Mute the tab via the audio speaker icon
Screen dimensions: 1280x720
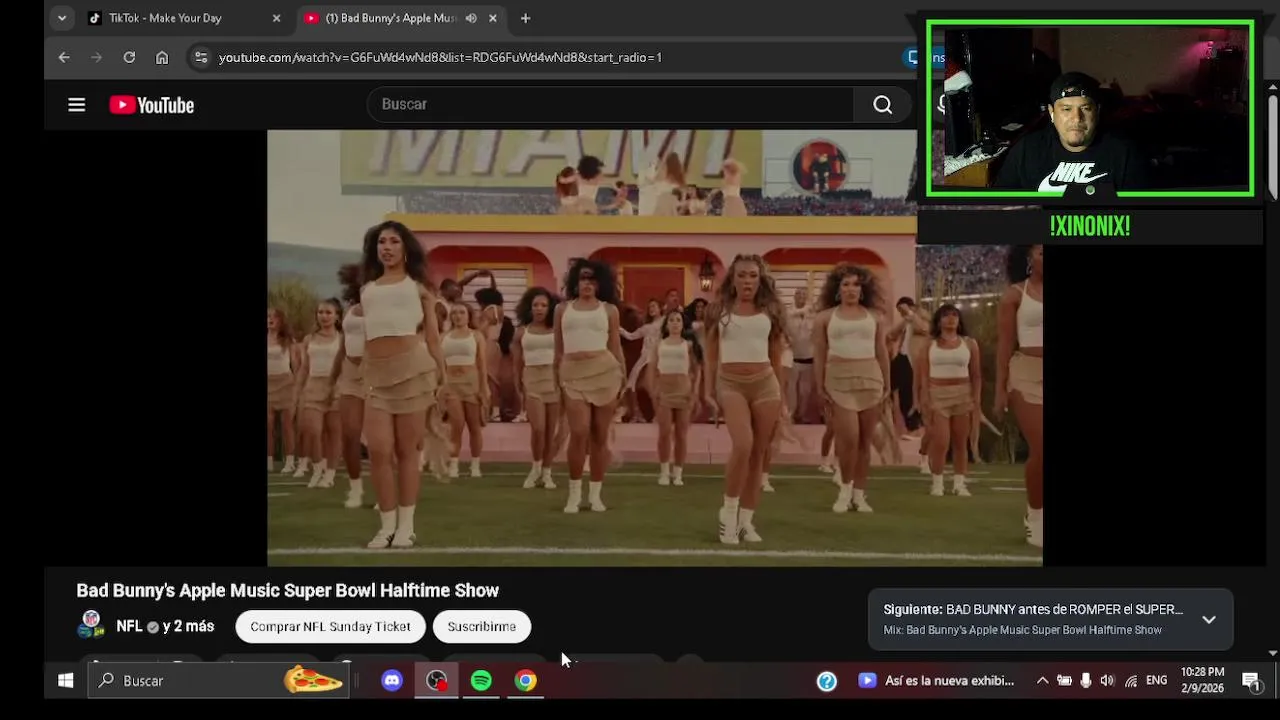pyautogui.click(x=471, y=18)
